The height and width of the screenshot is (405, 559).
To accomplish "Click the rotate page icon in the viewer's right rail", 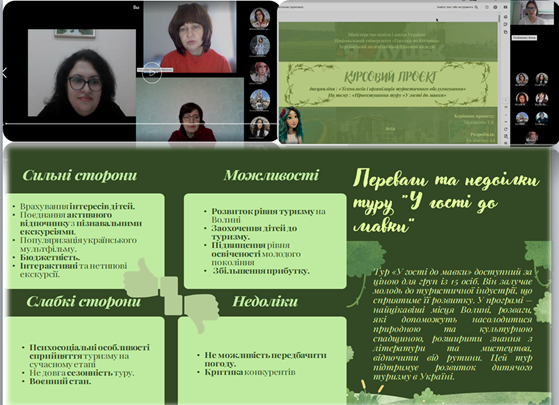I will [506, 129].
